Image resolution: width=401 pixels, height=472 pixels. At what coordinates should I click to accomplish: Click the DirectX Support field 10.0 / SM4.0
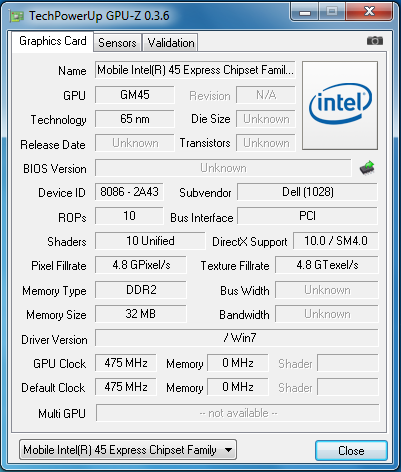tap(336, 241)
